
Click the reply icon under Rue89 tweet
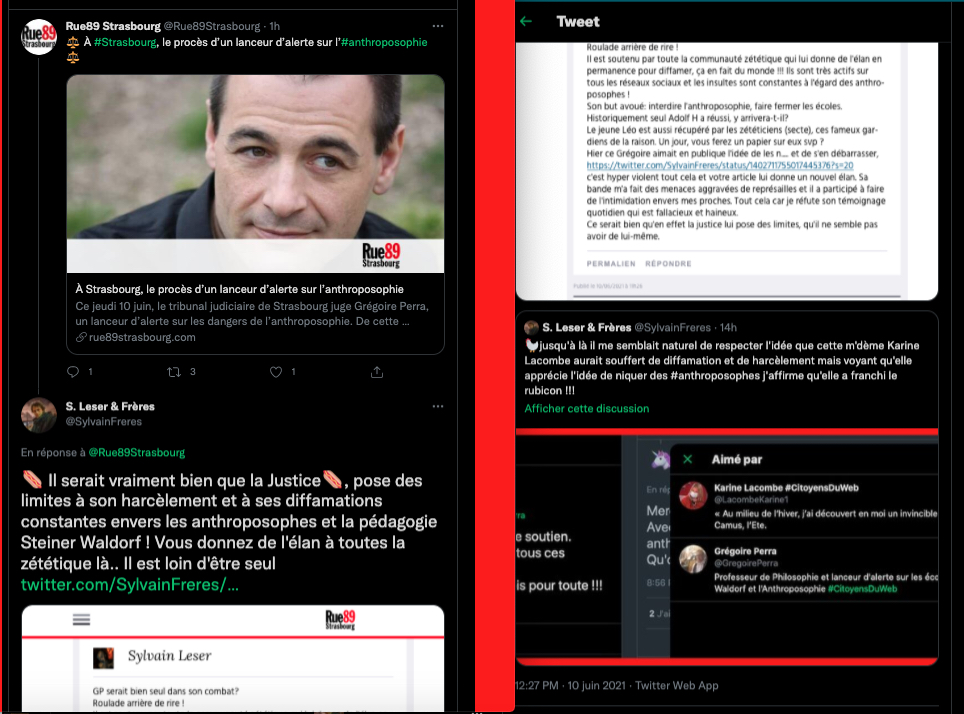[x=73, y=372]
